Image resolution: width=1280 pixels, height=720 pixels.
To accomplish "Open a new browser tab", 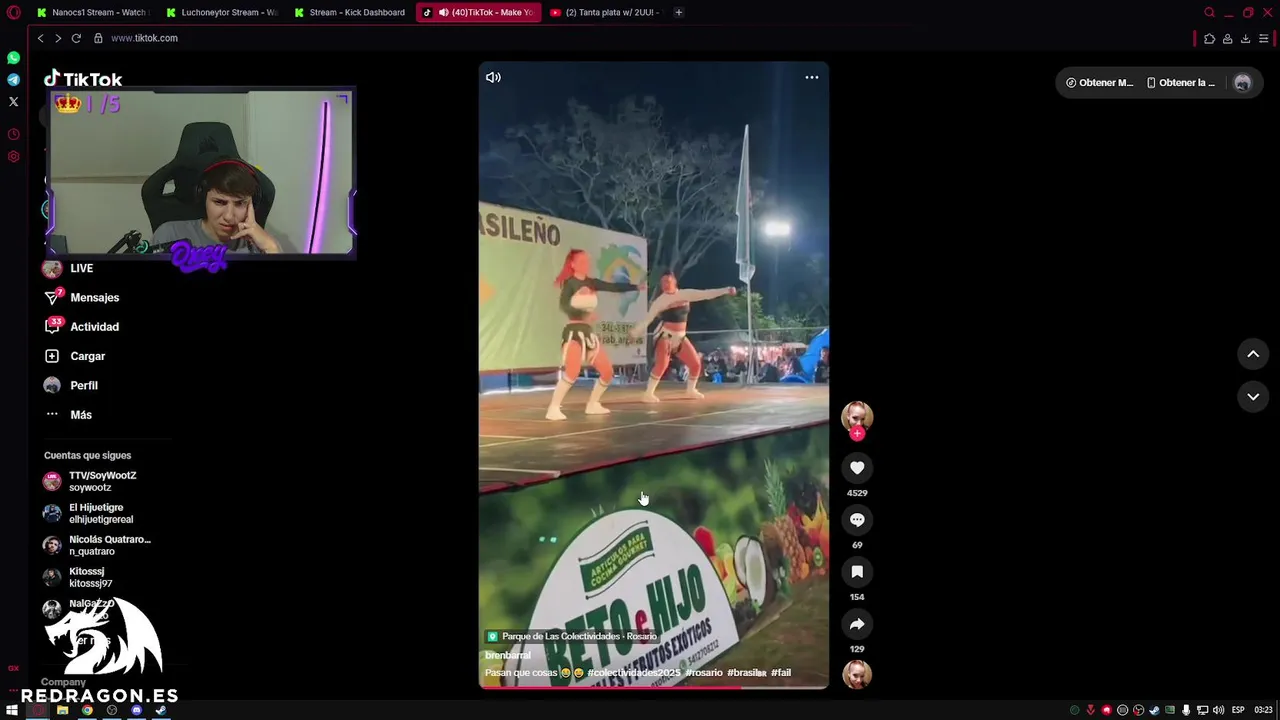I will (x=678, y=12).
